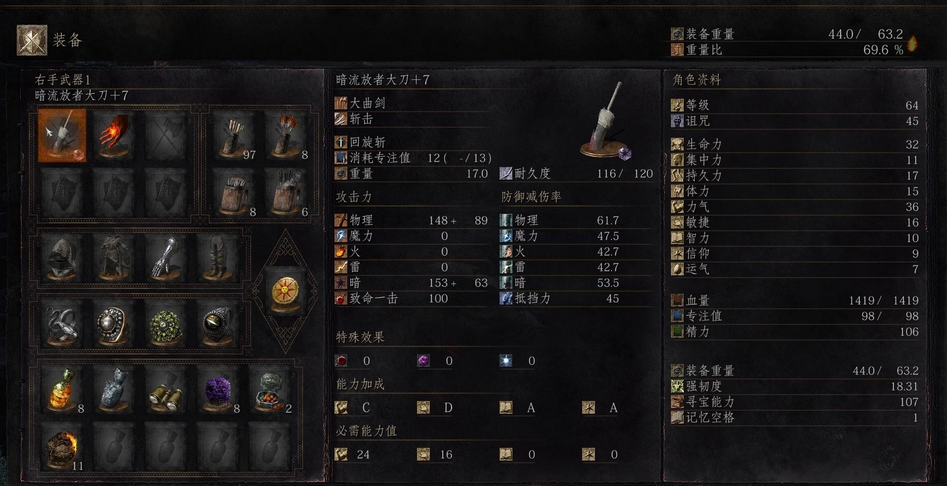Viewport: 947px width, 486px height.
Task: Select the first ring slot
Action: click(62, 323)
